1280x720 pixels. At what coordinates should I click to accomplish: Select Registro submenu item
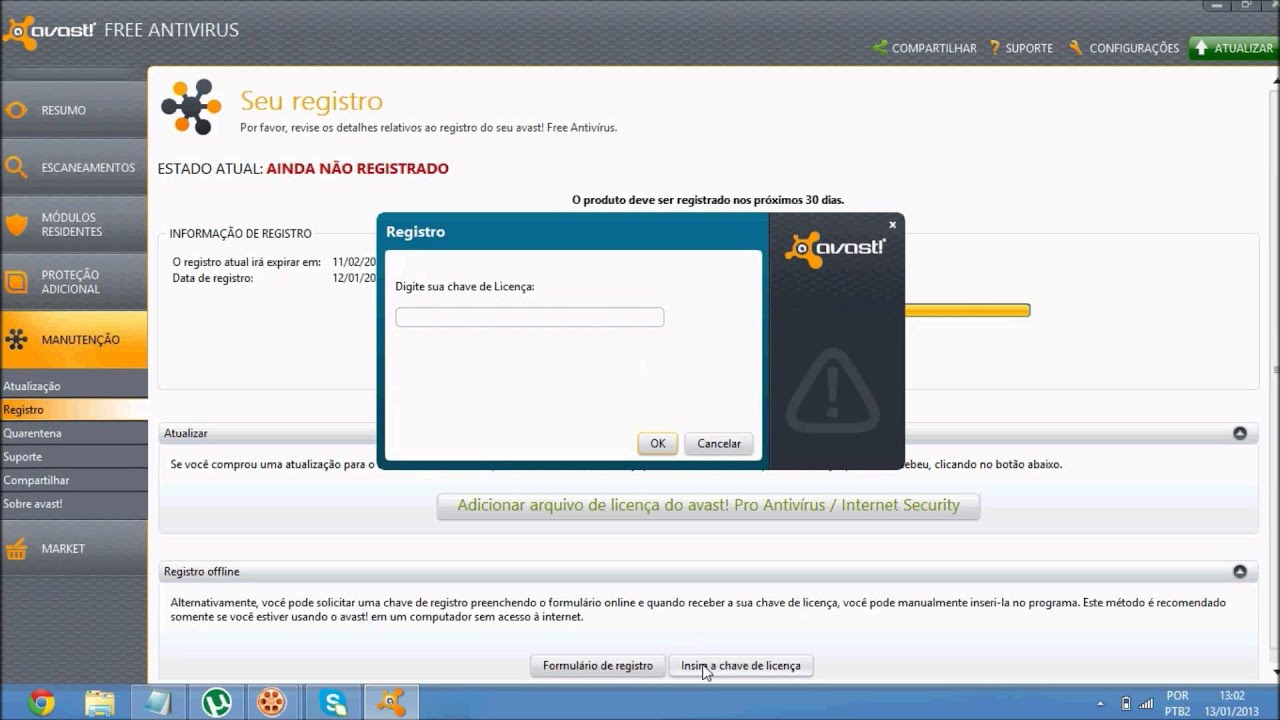pos(74,410)
